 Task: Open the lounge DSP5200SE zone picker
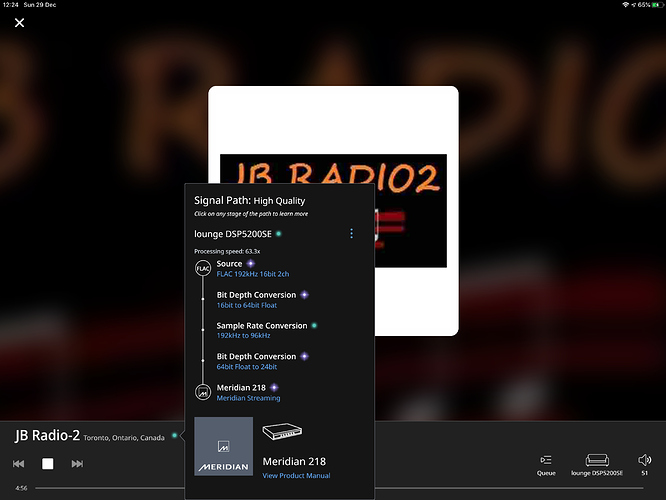point(597,465)
